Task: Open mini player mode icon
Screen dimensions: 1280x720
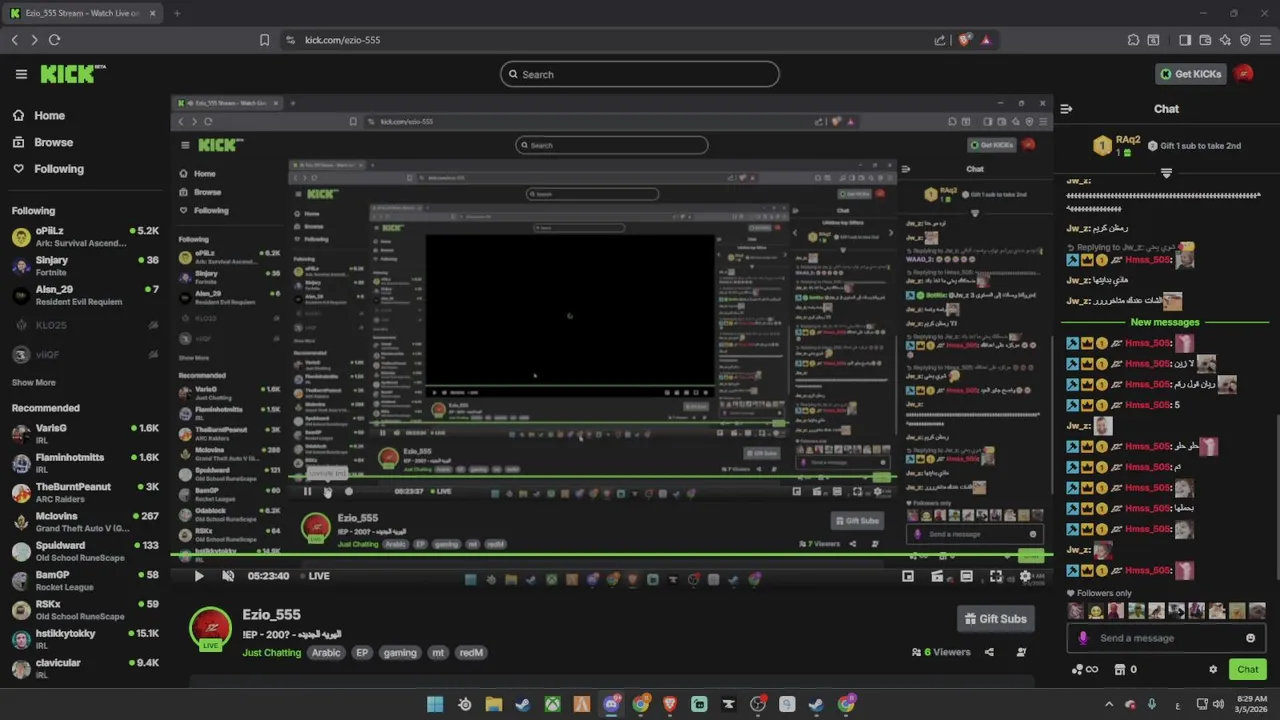Action: [x=908, y=576]
